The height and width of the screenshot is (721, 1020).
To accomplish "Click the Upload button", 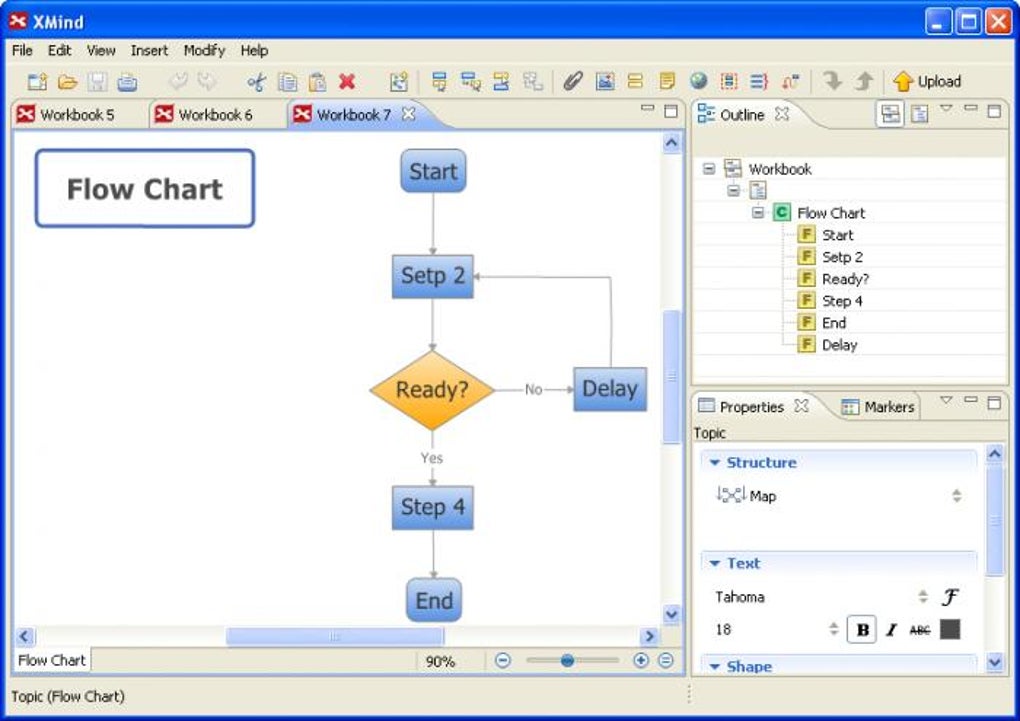I will [x=927, y=81].
